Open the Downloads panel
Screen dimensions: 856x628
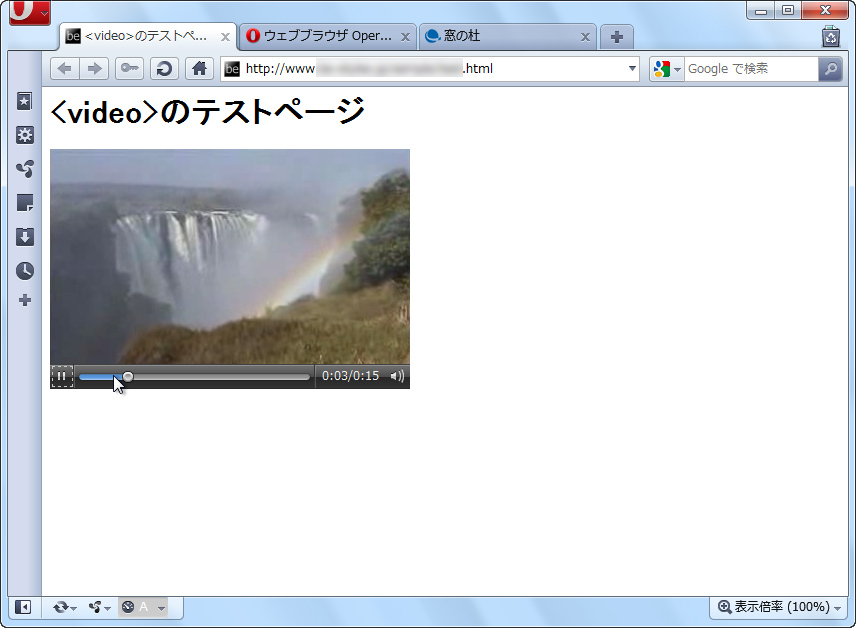click(24, 237)
